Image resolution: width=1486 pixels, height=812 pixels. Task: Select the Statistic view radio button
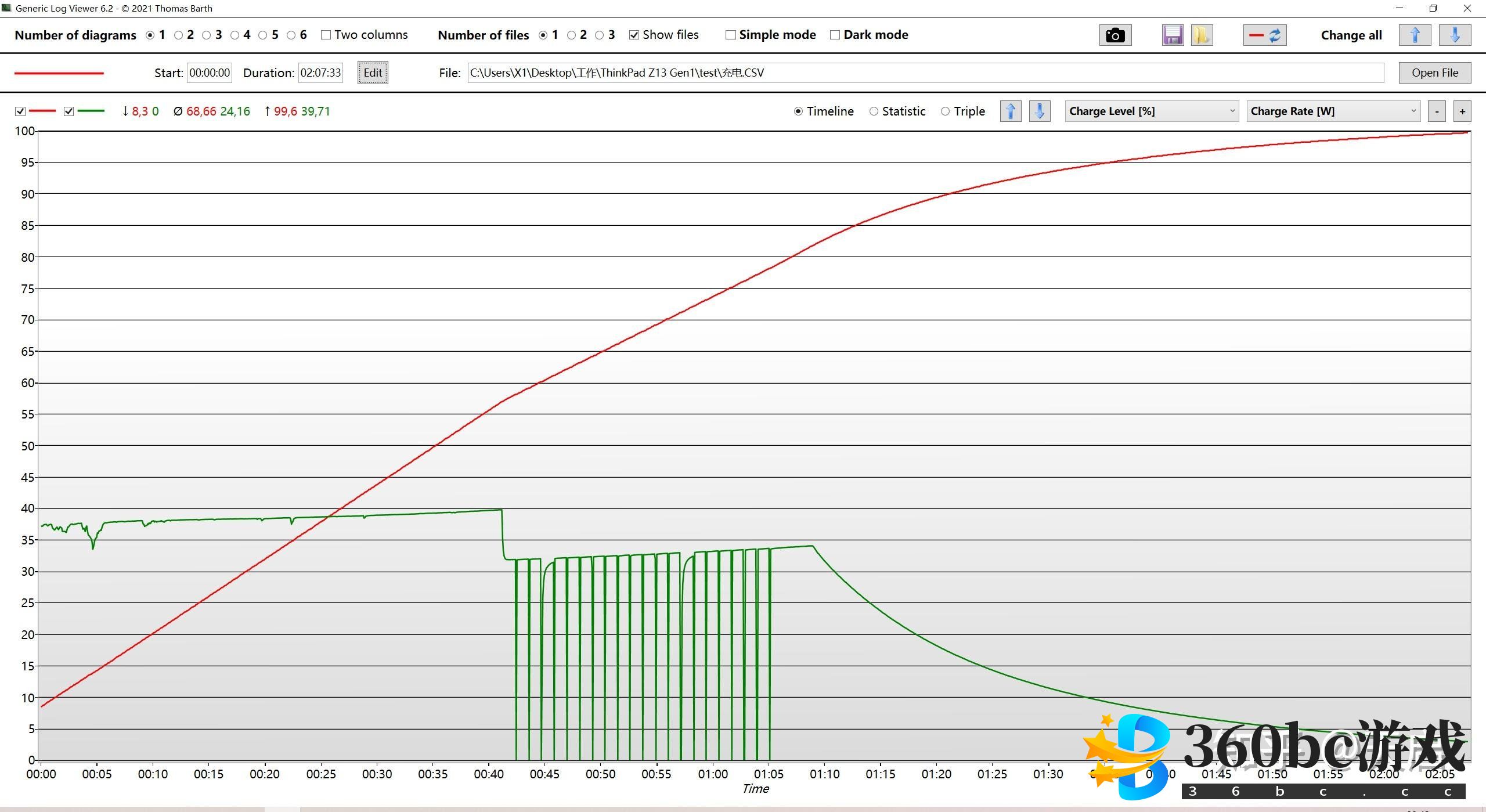(874, 111)
